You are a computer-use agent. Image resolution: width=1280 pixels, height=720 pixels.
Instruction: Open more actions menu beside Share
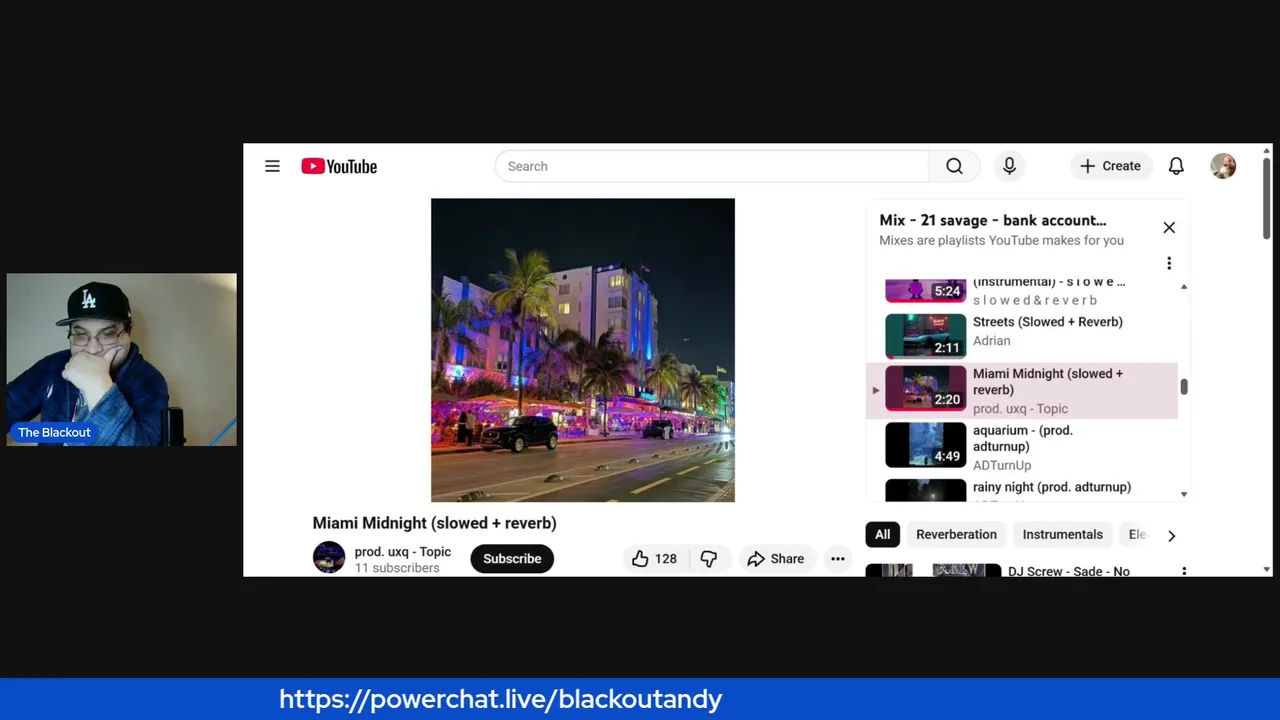click(838, 559)
